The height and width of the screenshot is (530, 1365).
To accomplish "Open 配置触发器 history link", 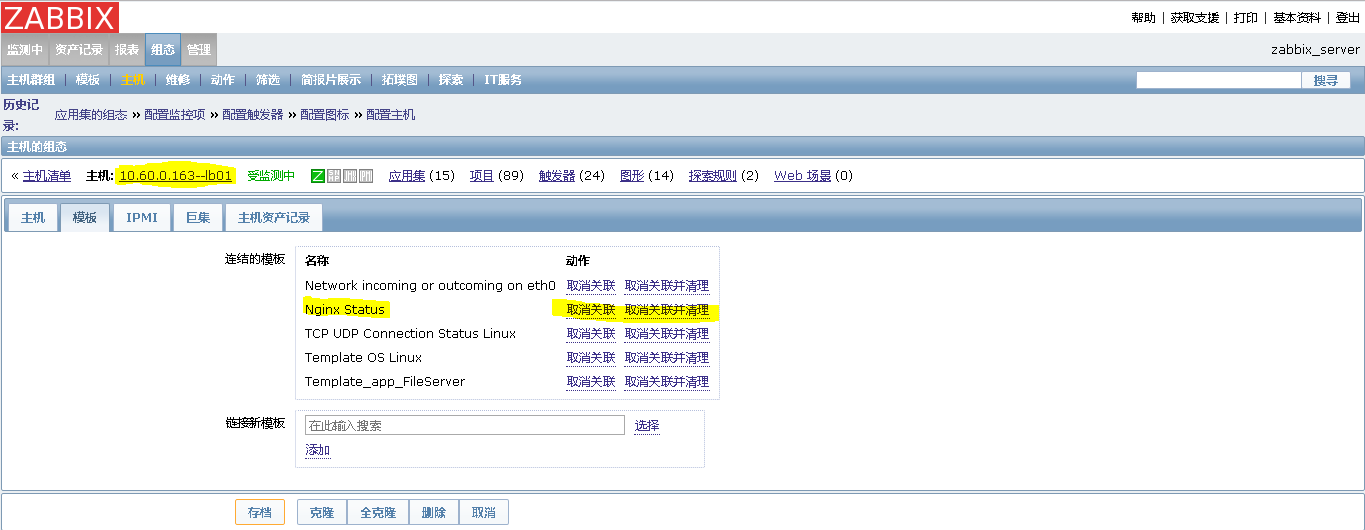I will point(252,115).
